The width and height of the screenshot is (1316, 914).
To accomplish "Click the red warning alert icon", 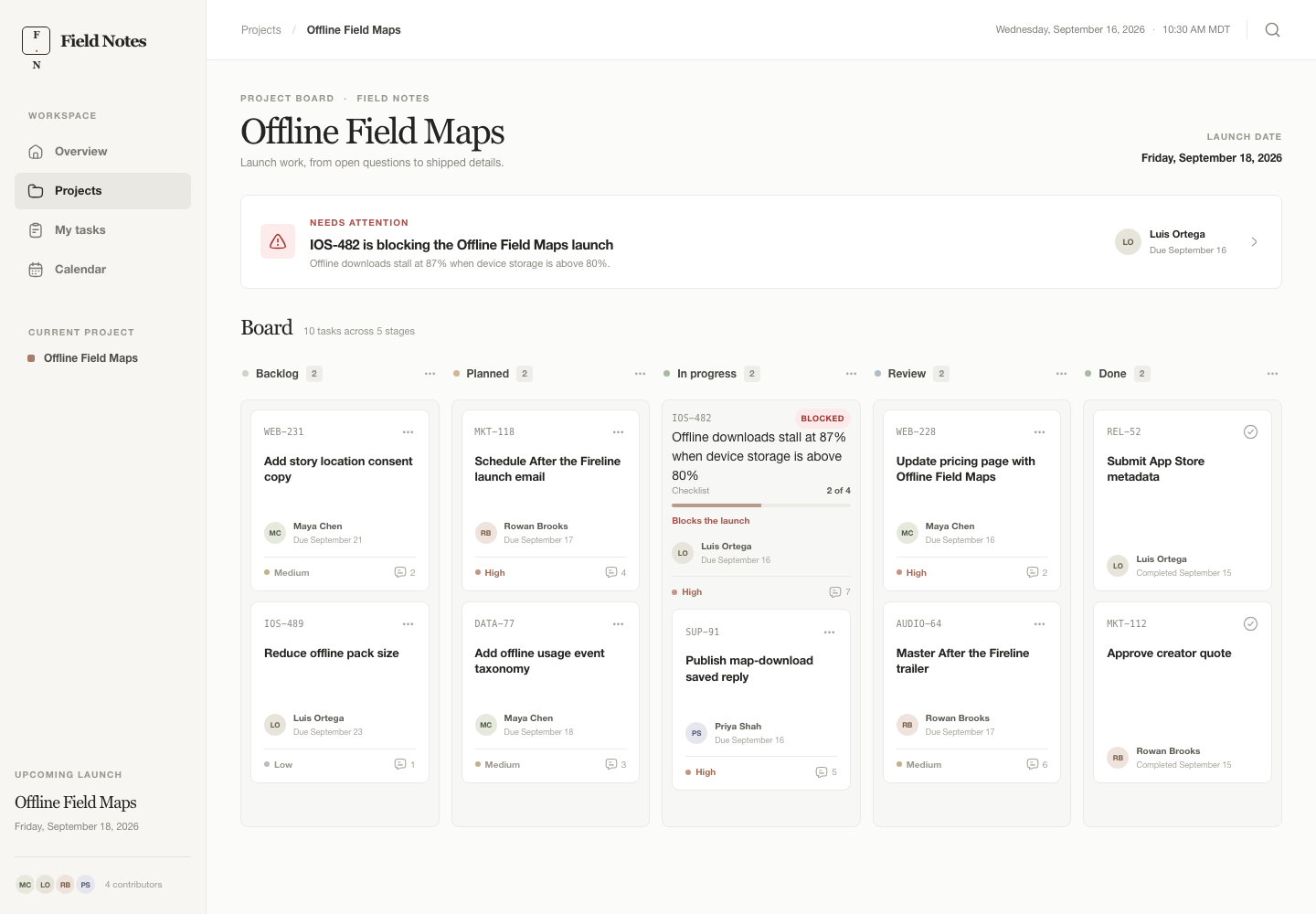I will 278,241.
